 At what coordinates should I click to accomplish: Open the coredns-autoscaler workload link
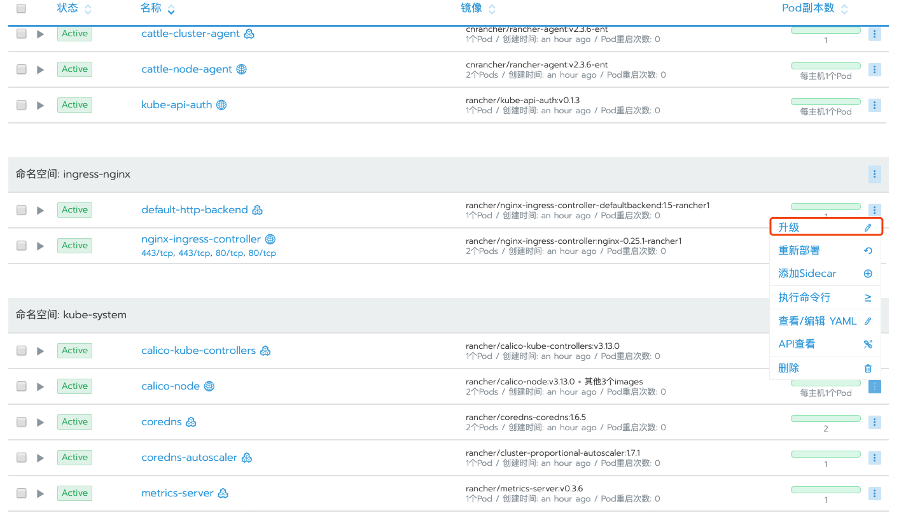[189, 458]
